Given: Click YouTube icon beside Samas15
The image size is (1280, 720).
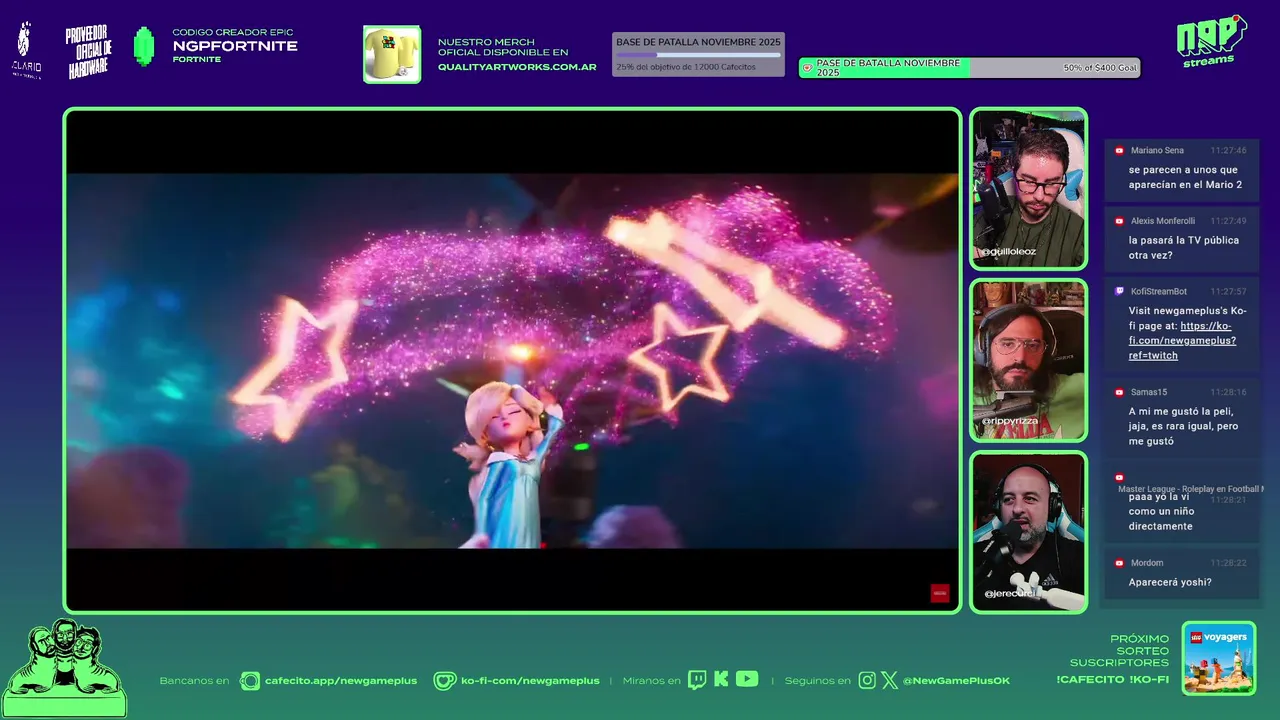Looking at the screenshot, I should pos(1119,392).
